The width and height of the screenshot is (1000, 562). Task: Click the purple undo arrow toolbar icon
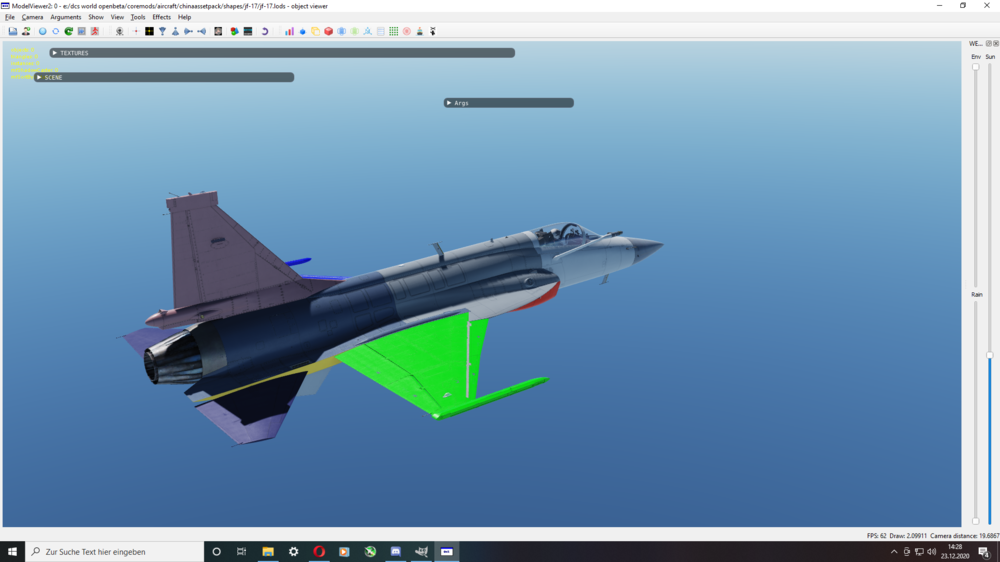pyautogui.click(x=265, y=31)
